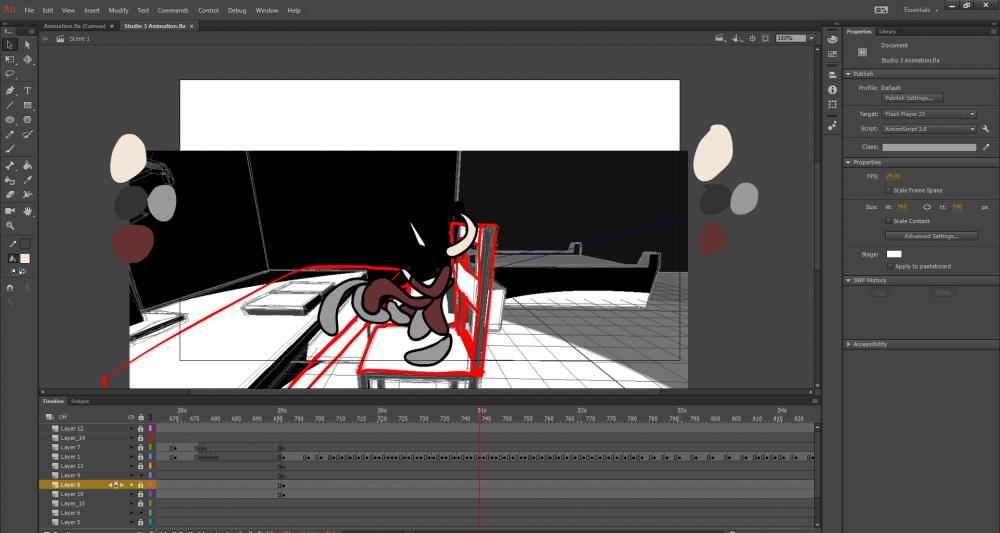Click the Scene 1 breadcrumb
1000x533 pixels.
tap(80, 39)
